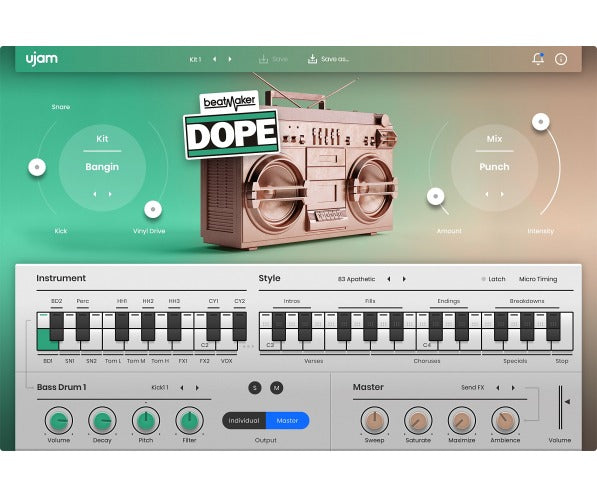Go to previous Style before 83 Apathetic

tap(389, 279)
